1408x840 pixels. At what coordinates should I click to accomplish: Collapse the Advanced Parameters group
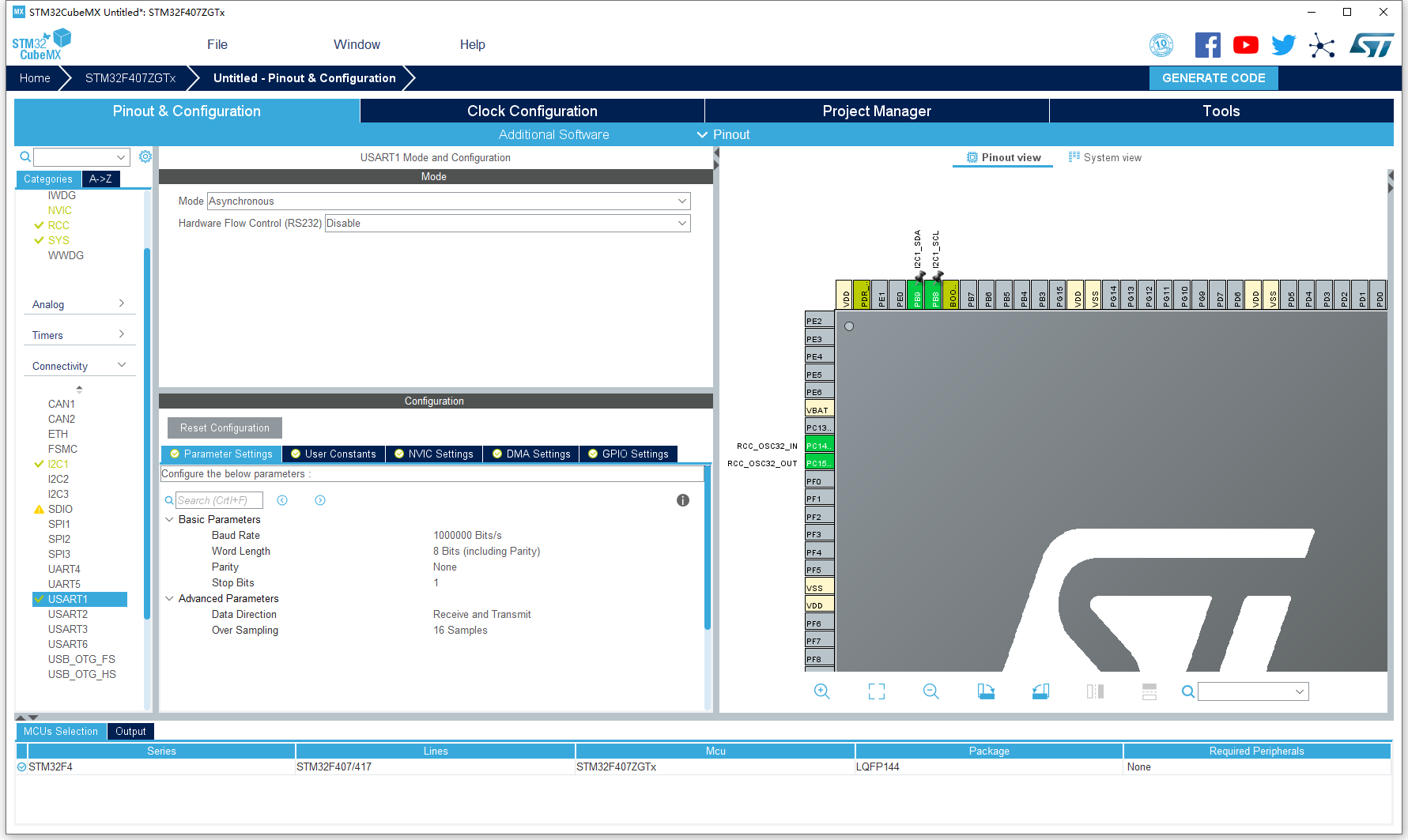coord(169,598)
